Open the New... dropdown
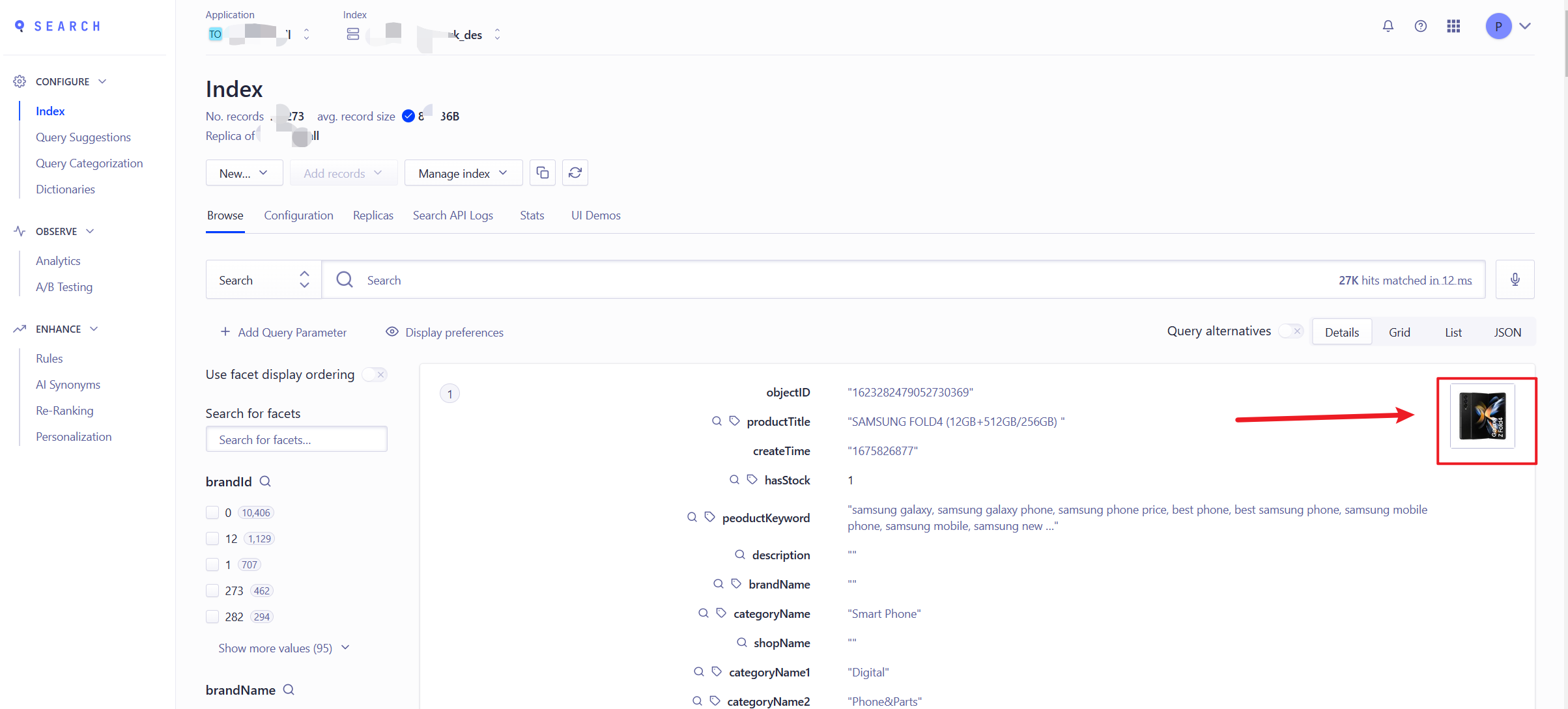 (244, 173)
